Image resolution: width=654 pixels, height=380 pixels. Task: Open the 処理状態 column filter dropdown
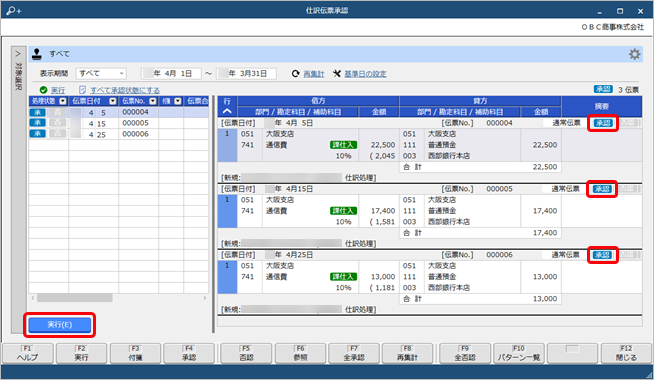pos(63,101)
